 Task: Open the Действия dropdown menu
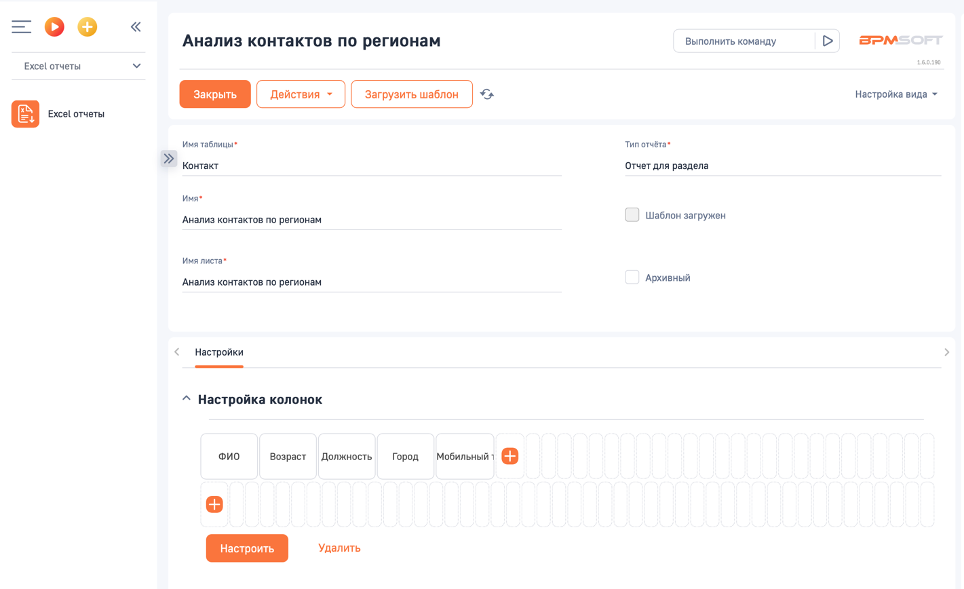coord(301,94)
